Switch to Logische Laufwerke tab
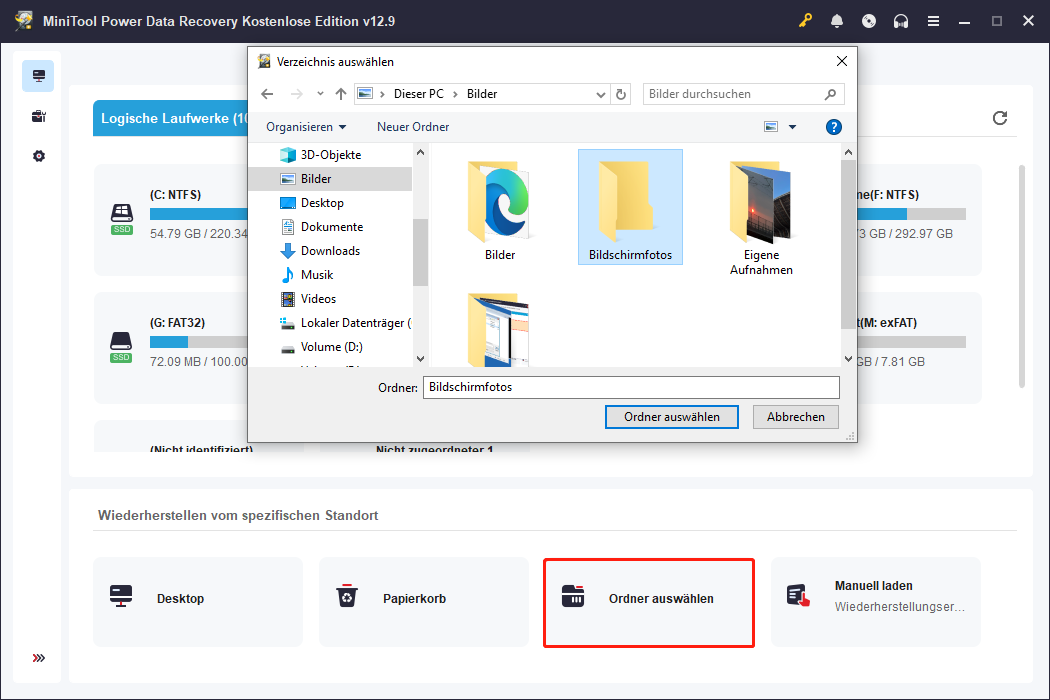This screenshot has height=700, width=1050. tap(170, 119)
